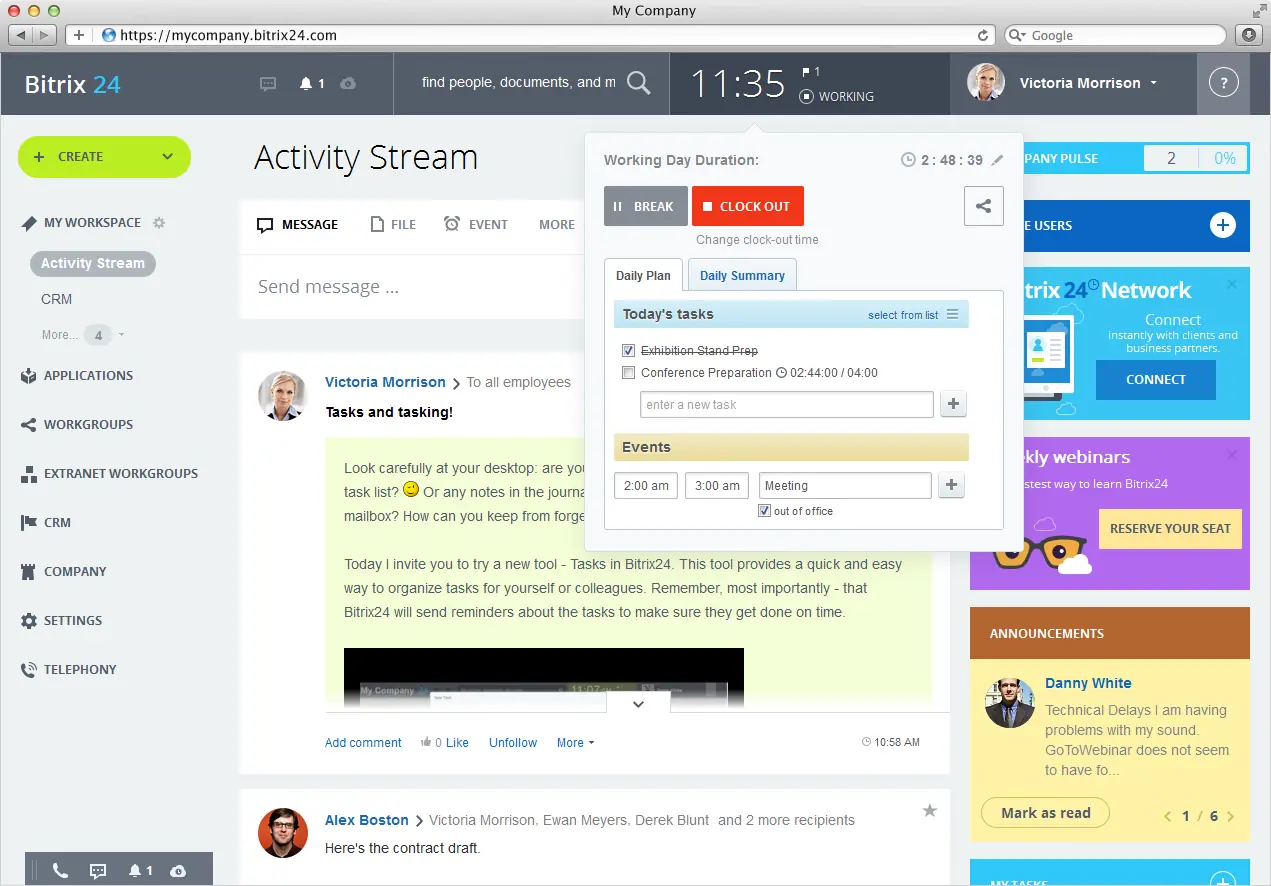
Task: Click the enter a new task field
Action: point(787,405)
